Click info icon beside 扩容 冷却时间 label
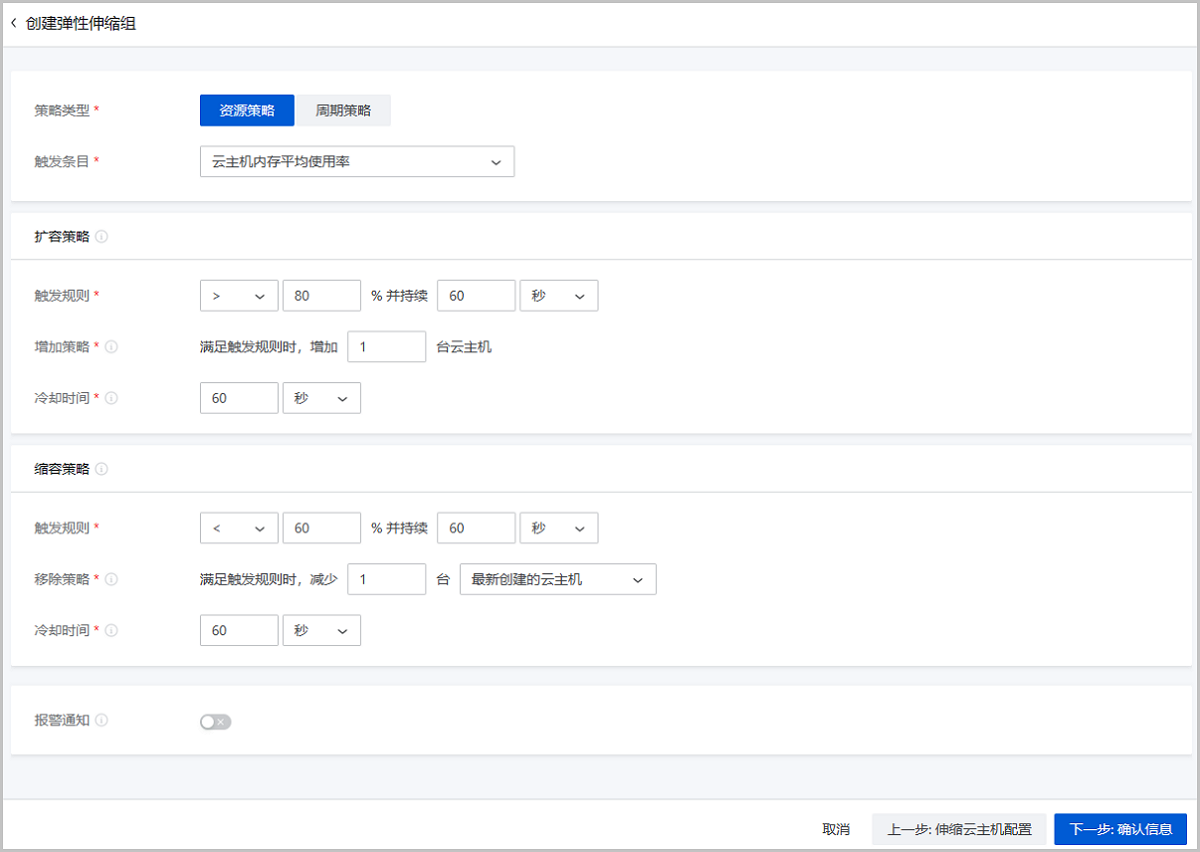The width and height of the screenshot is (1200, 852). pyautogui.click(x=111, y=398)
